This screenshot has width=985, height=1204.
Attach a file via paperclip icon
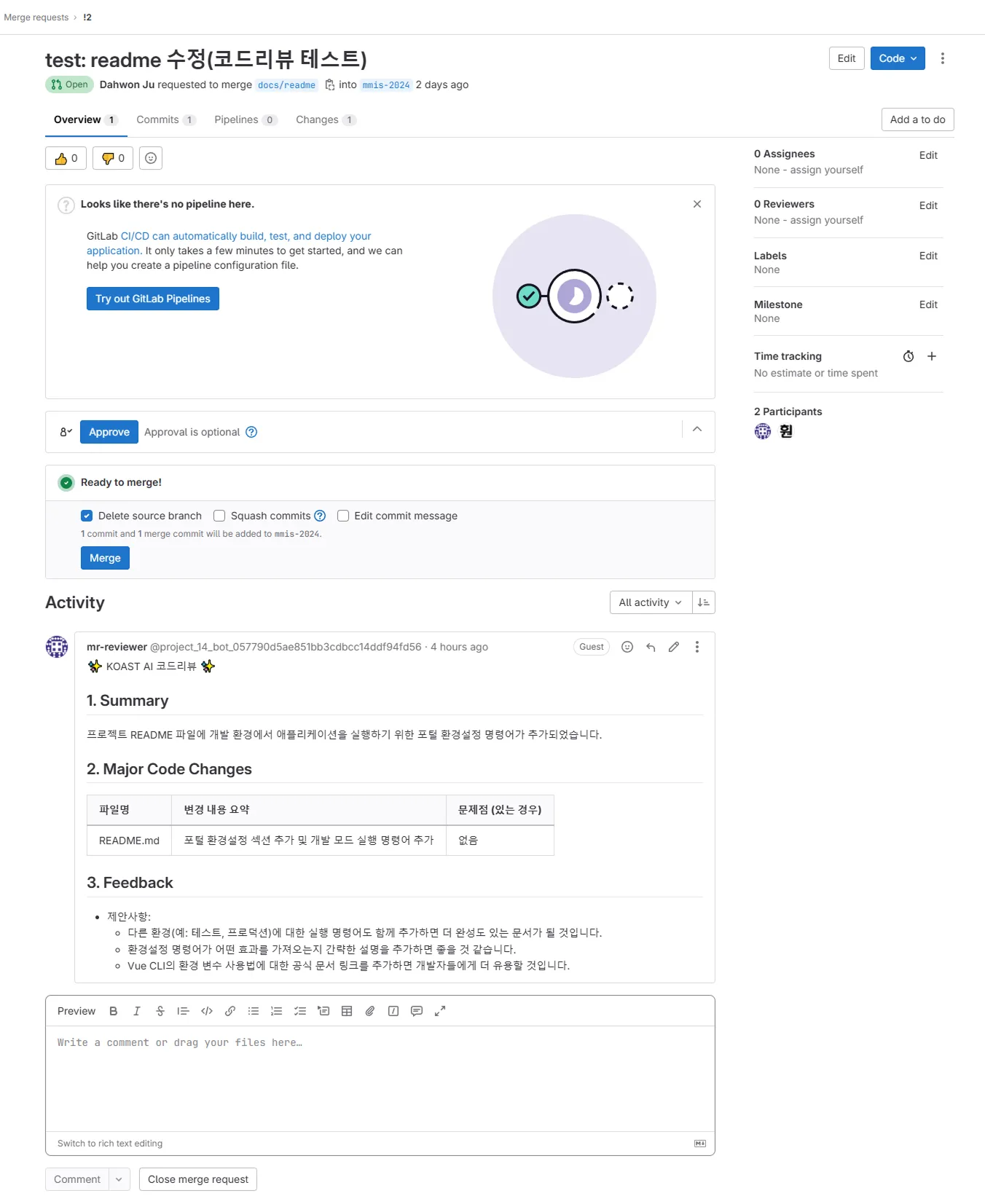coord(370,1011)
